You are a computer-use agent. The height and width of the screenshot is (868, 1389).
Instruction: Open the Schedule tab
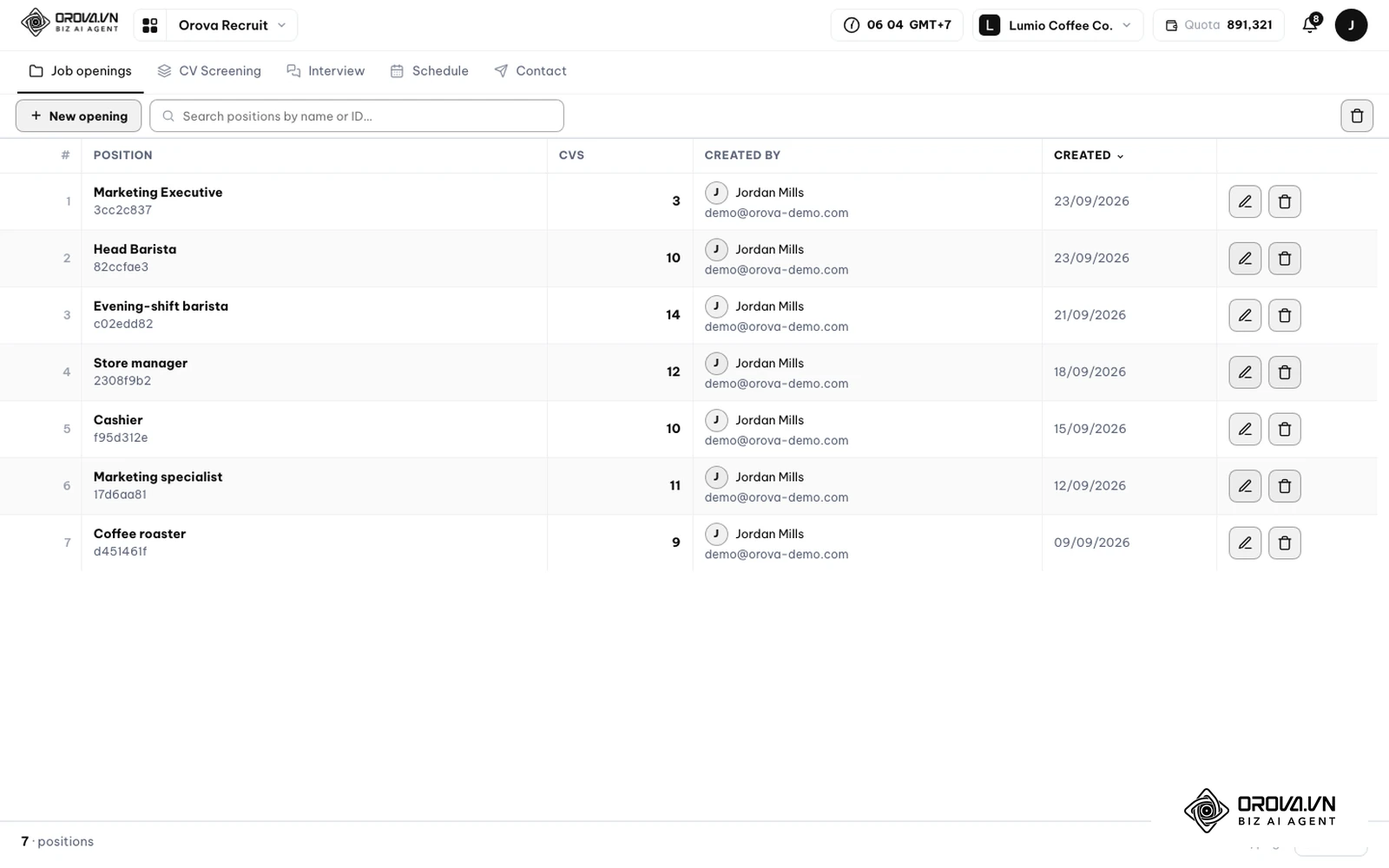pyautogui.click(x=429, y=71)
